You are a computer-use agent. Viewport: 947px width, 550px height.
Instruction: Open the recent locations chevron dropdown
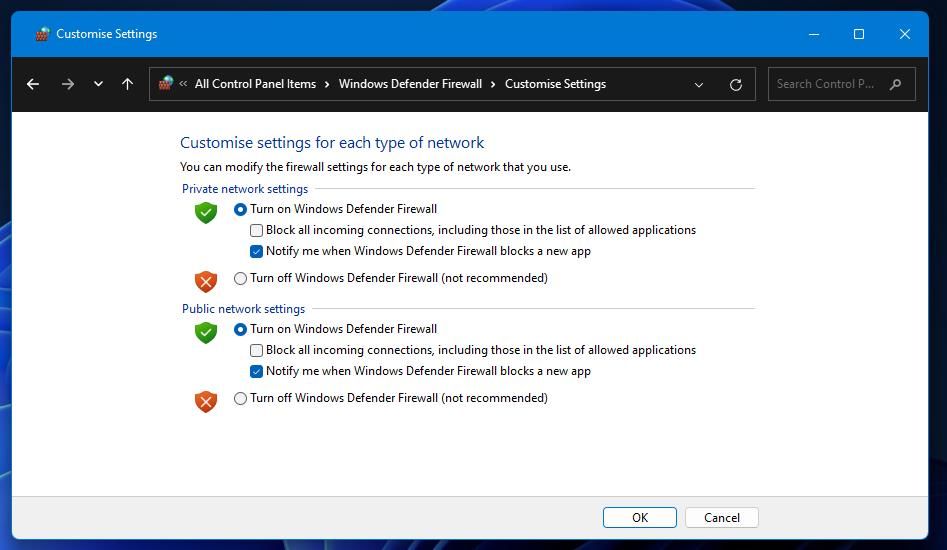tap(98, 85)
